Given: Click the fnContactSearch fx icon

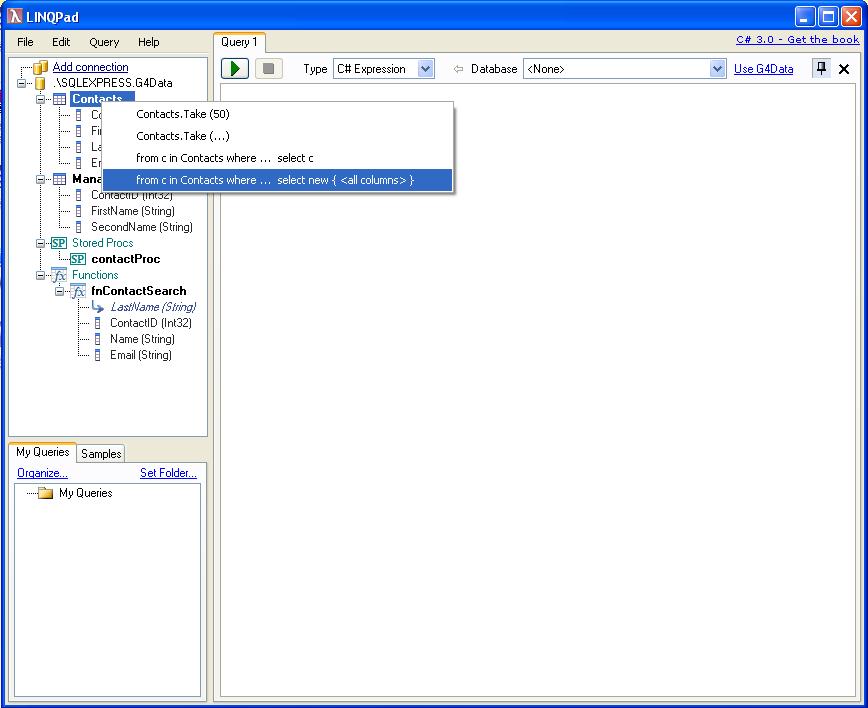Looking at the screenshot, I should (x=78, y=291).
